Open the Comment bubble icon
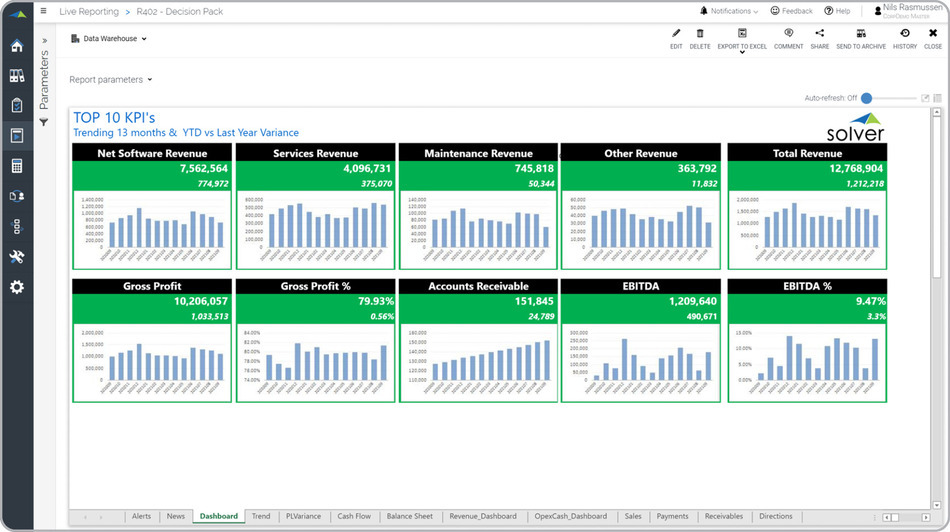 point(788,34)
